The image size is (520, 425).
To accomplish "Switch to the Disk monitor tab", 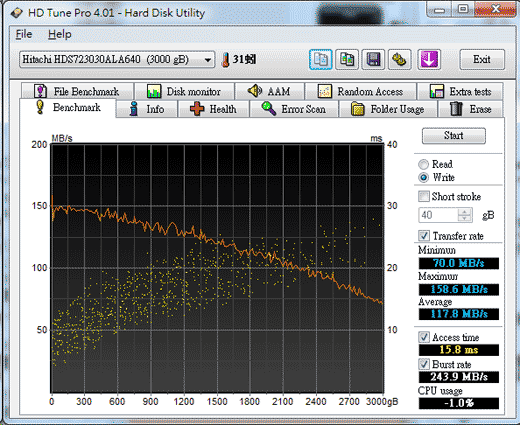I will (185, 91).
